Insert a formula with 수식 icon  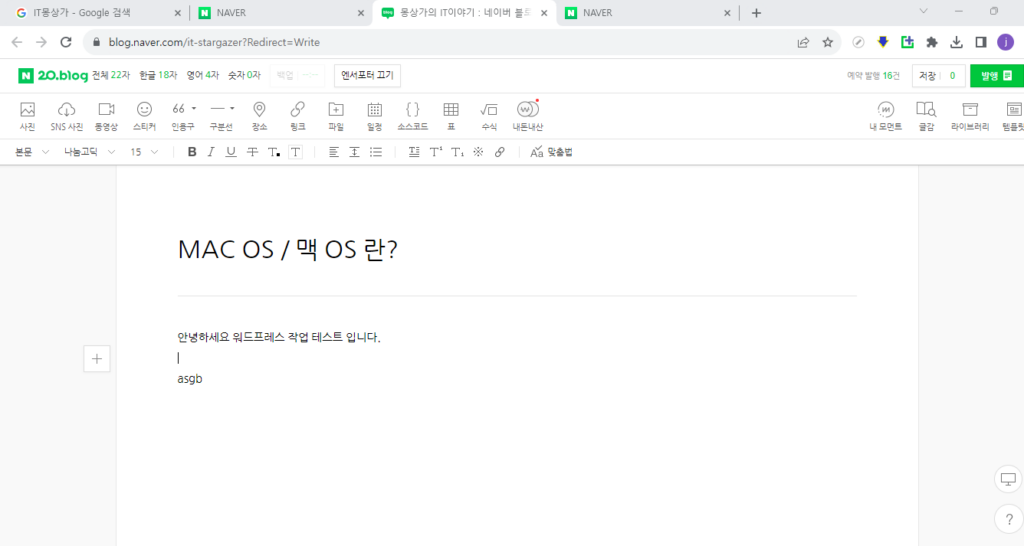tap(489, 116)
